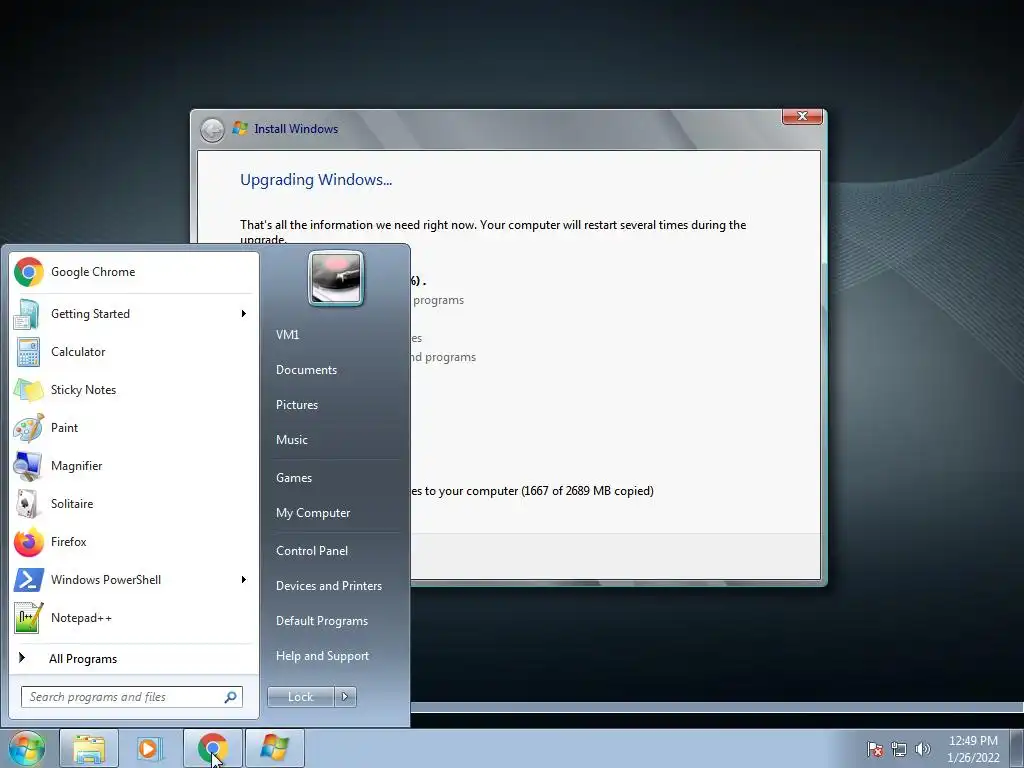Click the search magnifier icon in Start menu
Screen dimensions: 1024x768
point(231,697)
